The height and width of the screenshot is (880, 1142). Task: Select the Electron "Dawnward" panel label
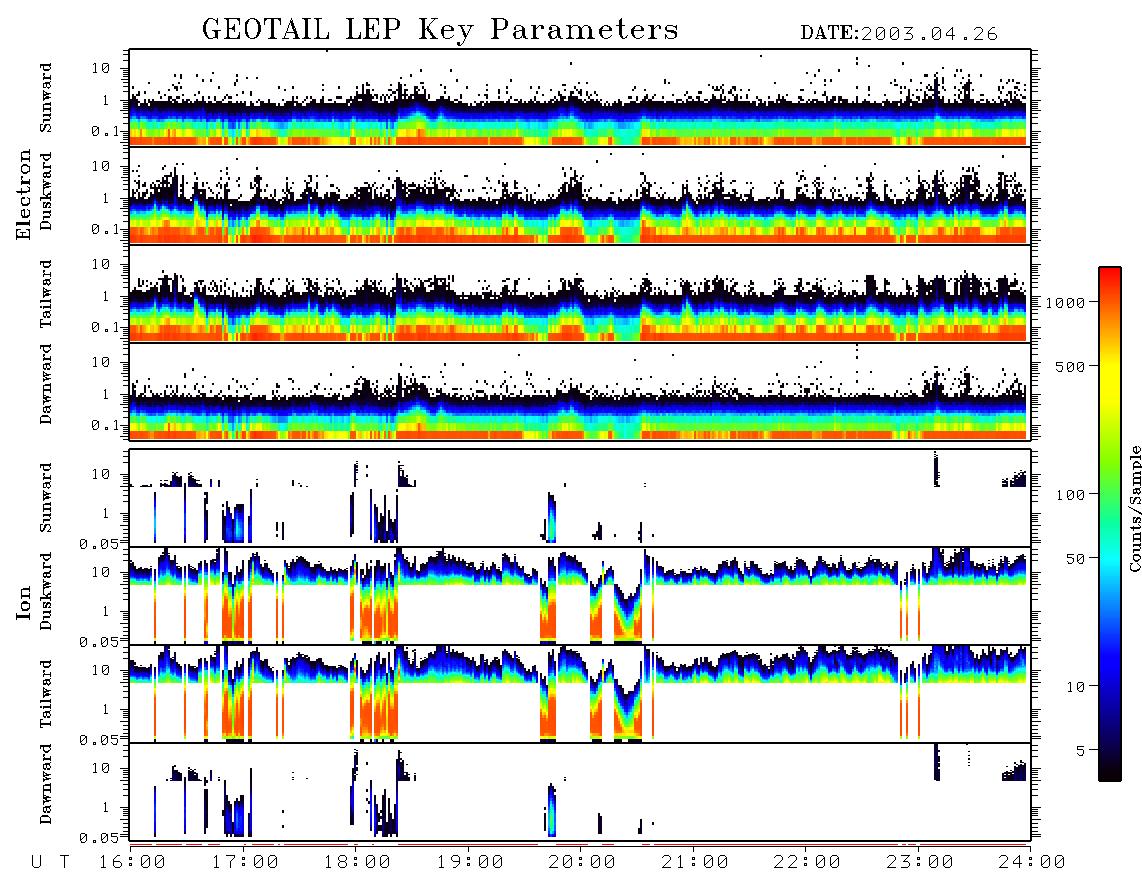coord(46,385)
